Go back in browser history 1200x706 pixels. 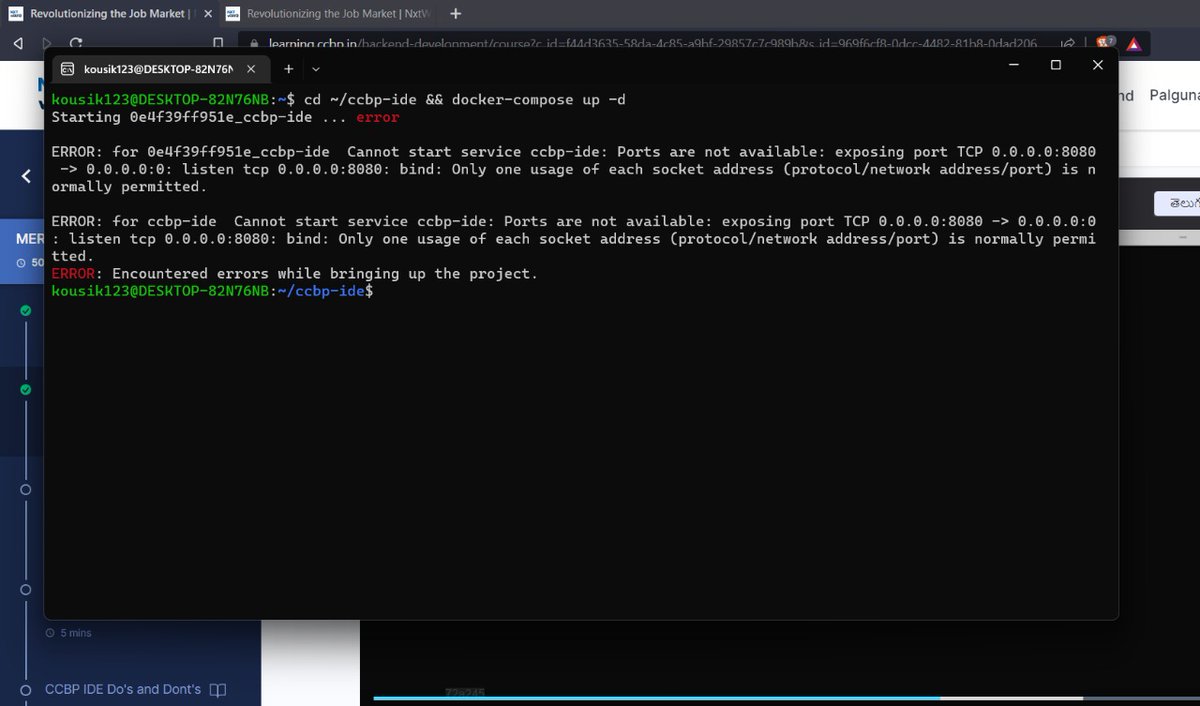[17, 43]
